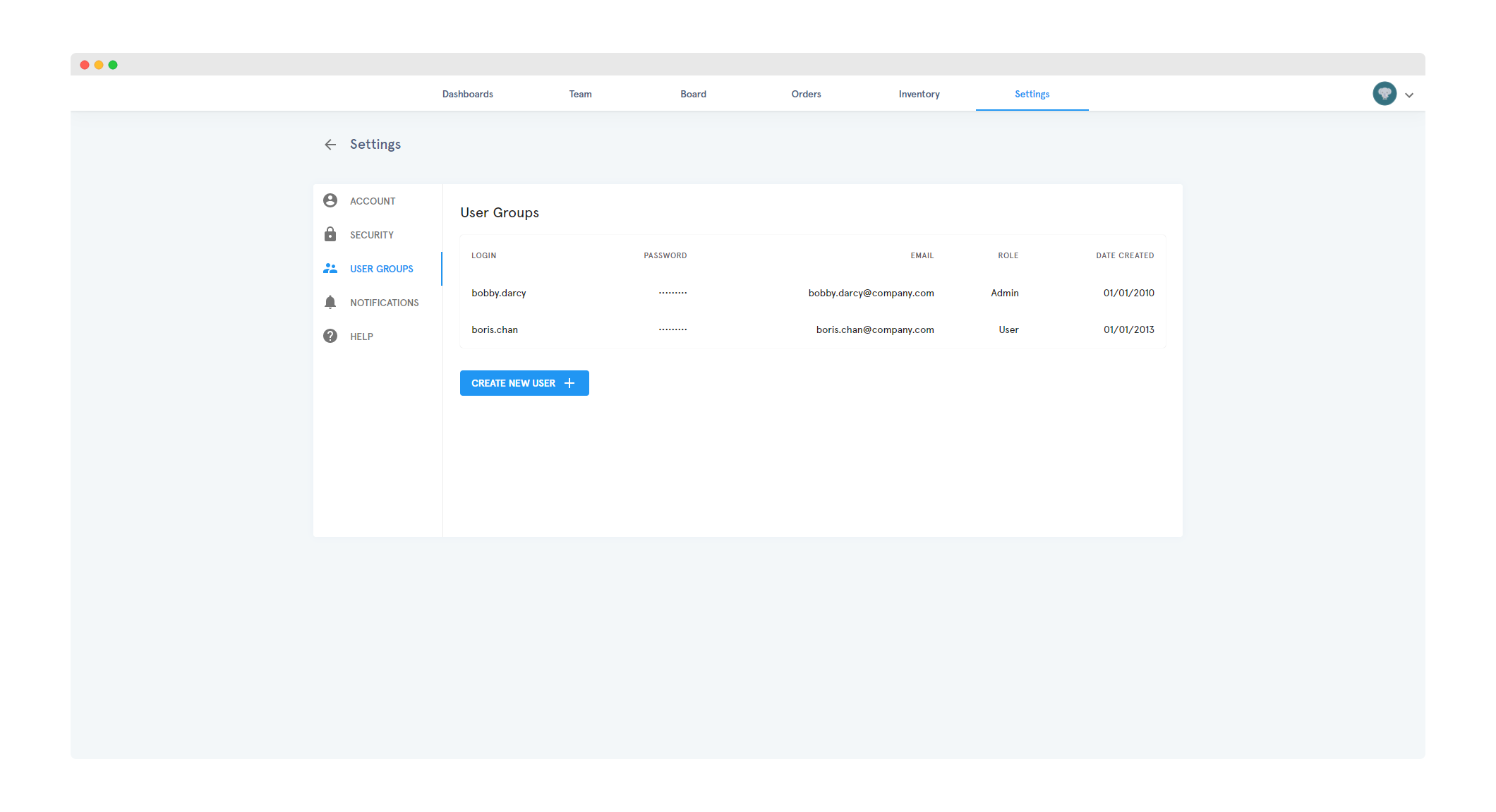Click the Notifications bell icon
1496x812 pixels.
click(x=330, y=302)
